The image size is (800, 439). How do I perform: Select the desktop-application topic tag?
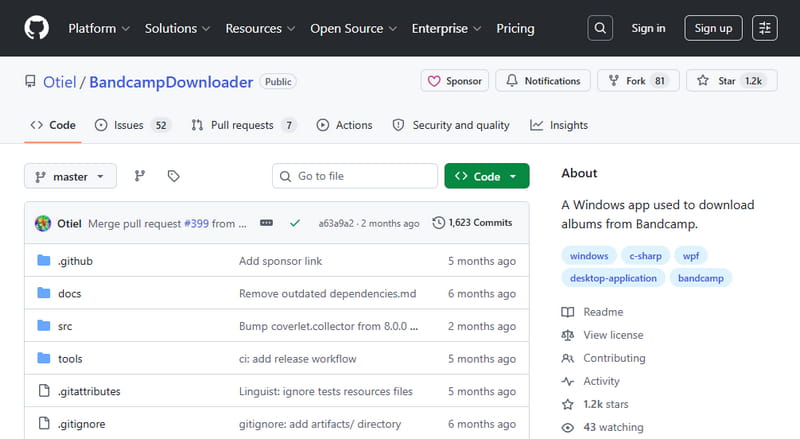point(613,278)
